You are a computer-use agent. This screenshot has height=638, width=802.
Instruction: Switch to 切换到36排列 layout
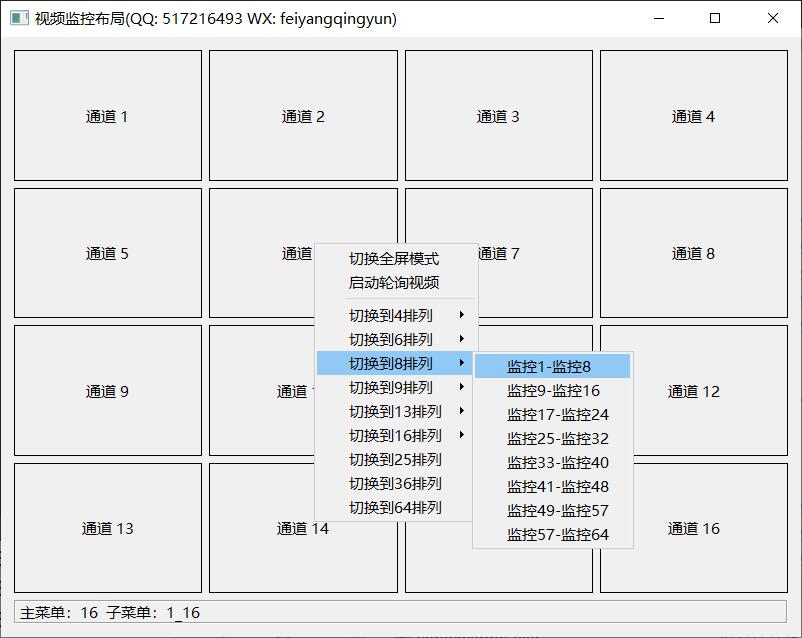click(x=394, y=484)
